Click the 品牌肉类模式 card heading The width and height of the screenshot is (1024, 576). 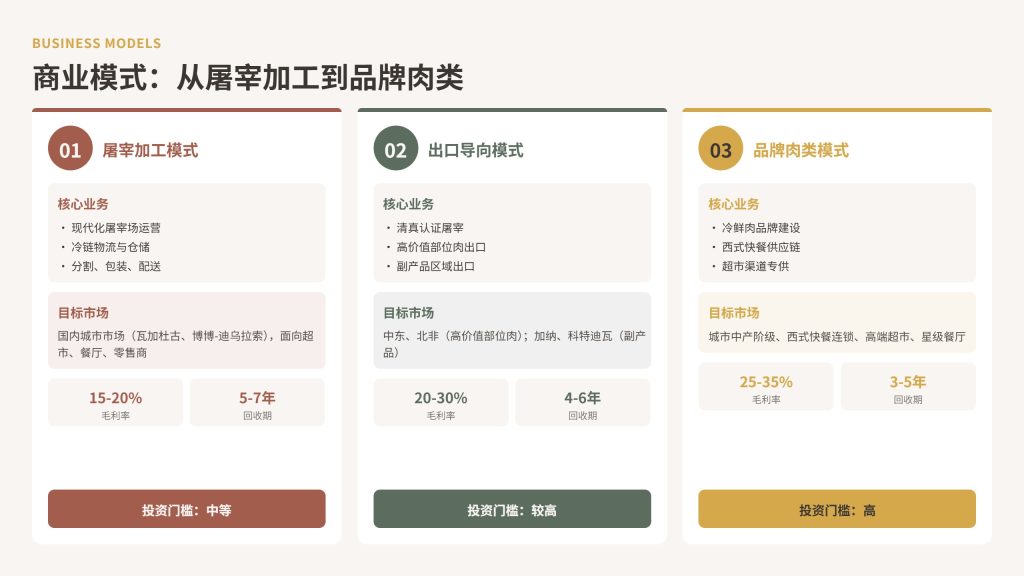click(x=801, y=150)
